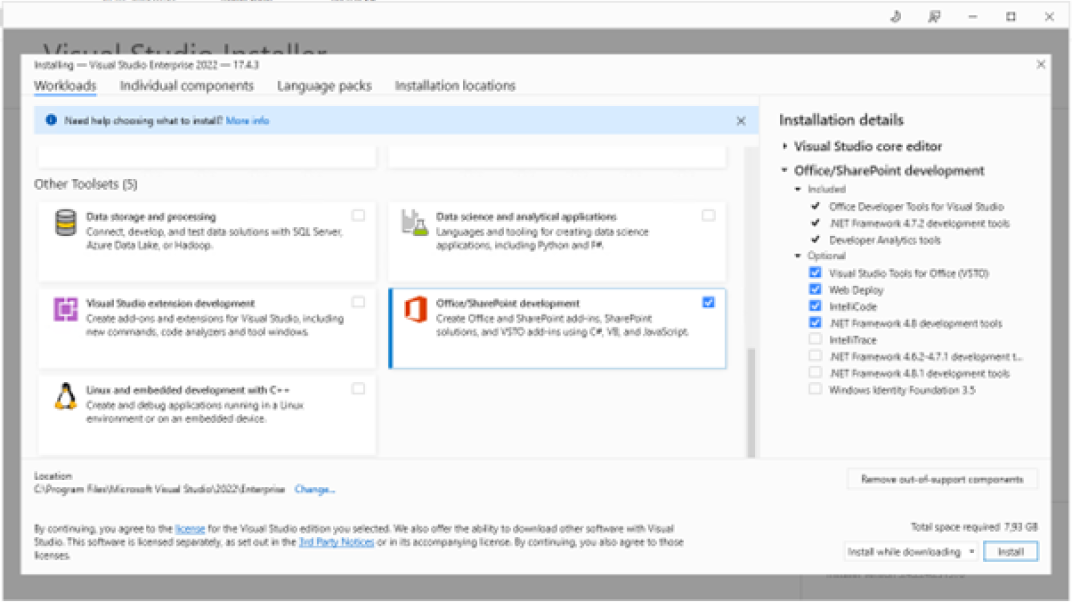Collapse the Optional components section

tap(798, 256)
